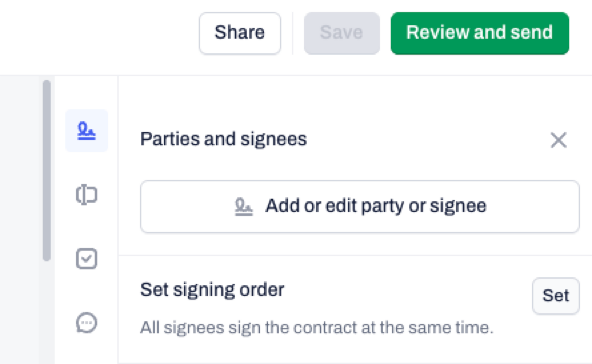
Task: Open the checkmark box sidebar icon
Action: (x=86, y=259)
